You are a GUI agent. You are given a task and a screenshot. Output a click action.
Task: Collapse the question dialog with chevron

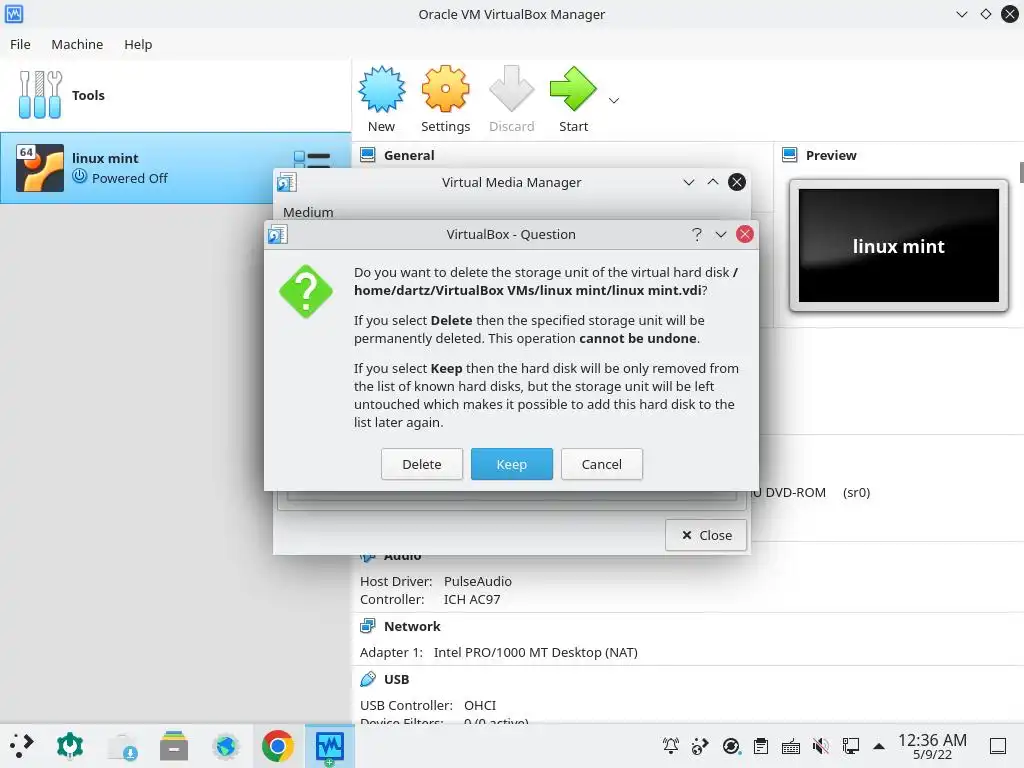point(721,234)
